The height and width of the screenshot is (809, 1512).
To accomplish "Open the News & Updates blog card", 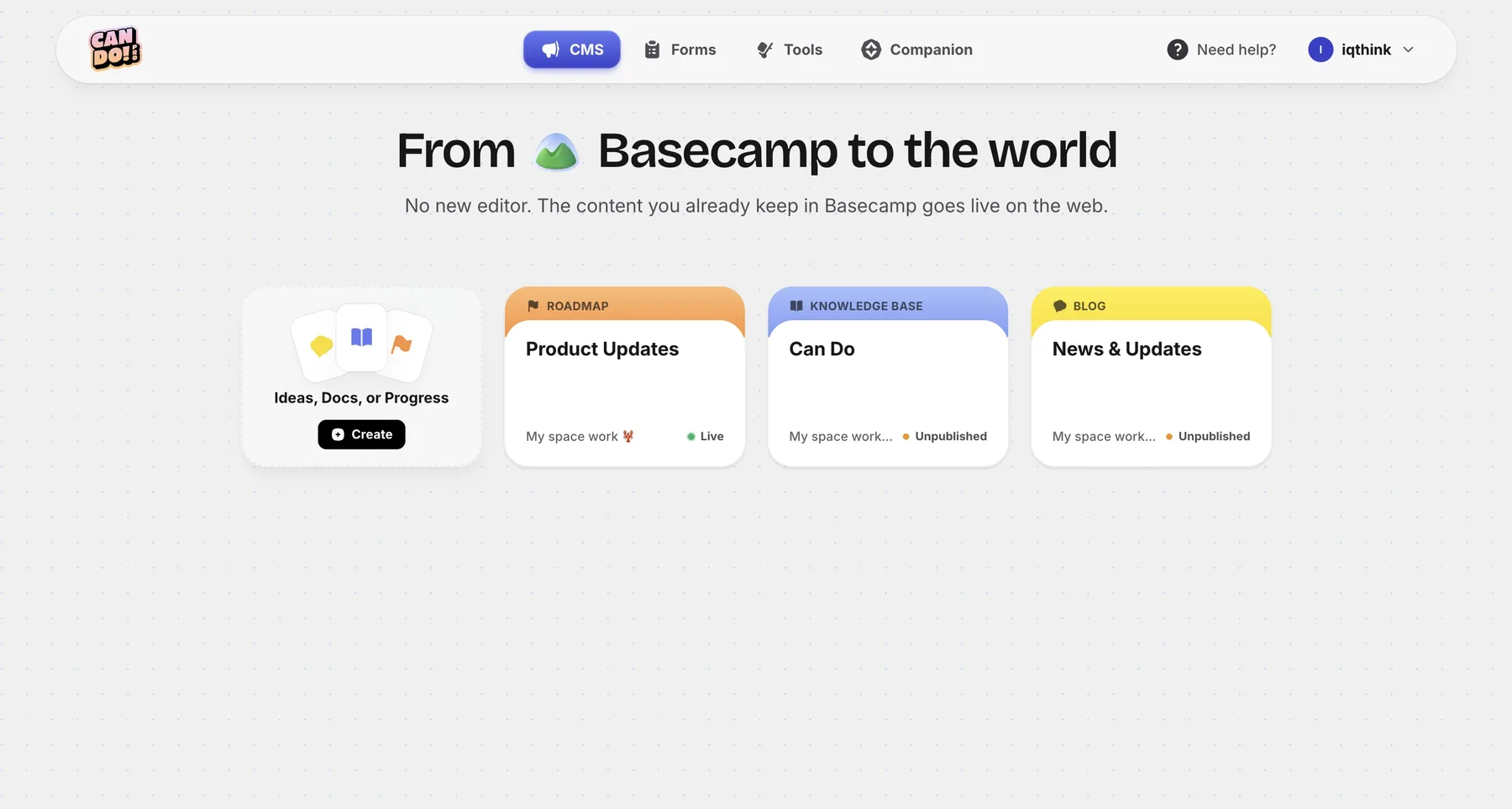I will (x=1151, y=376).
